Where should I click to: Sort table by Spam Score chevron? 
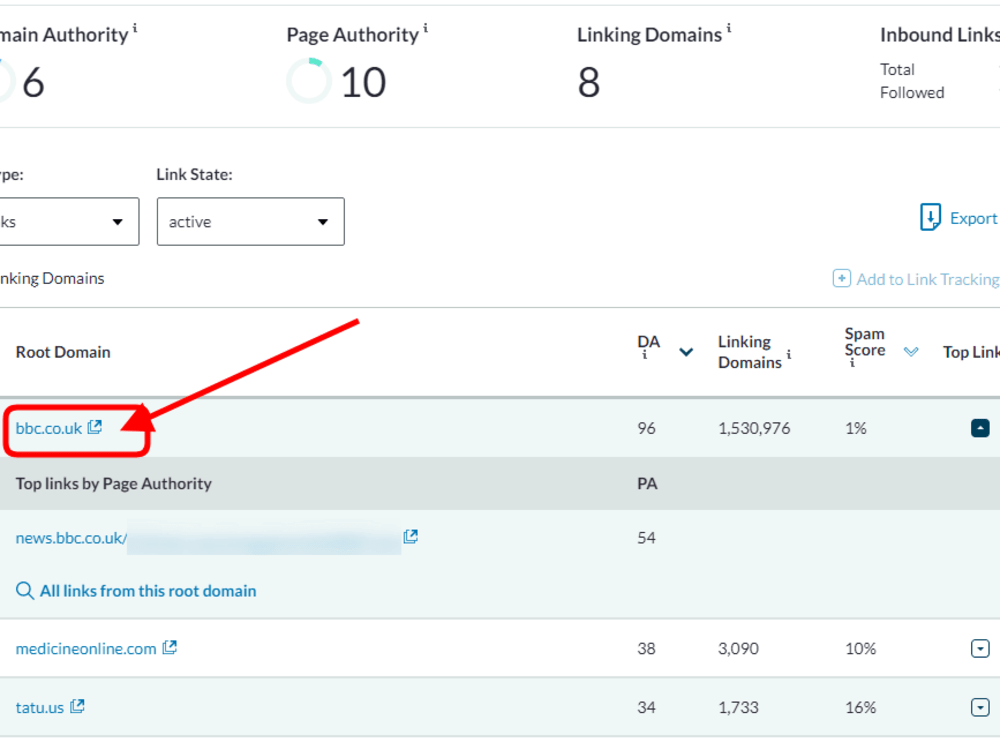911,351
